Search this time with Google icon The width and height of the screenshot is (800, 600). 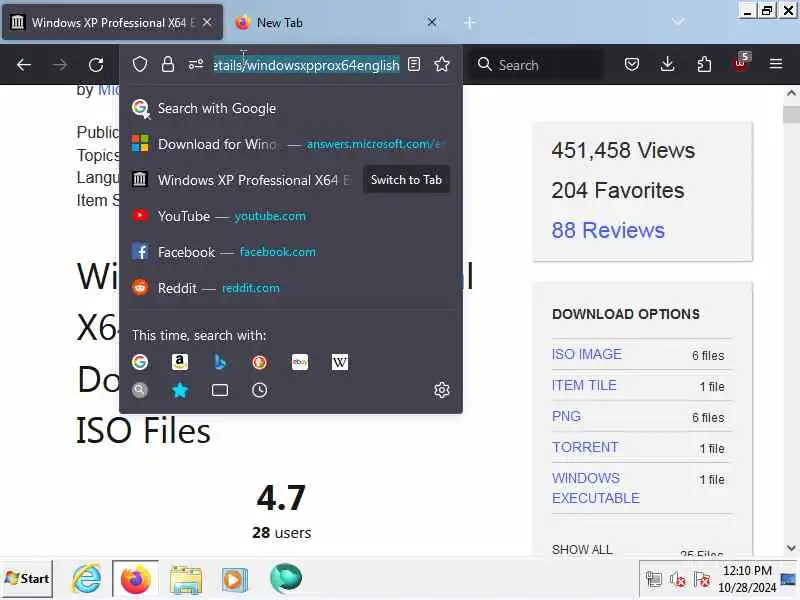140,362
